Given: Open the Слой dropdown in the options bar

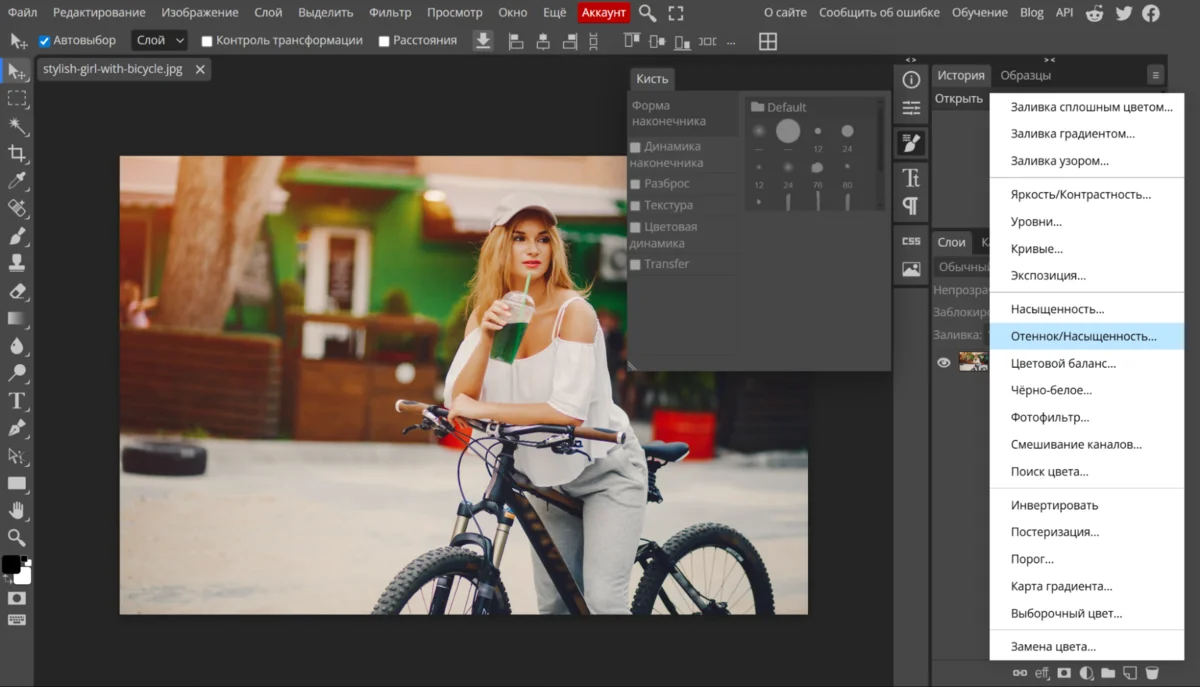Looking at the screenshot, I should tap(158, 40).
